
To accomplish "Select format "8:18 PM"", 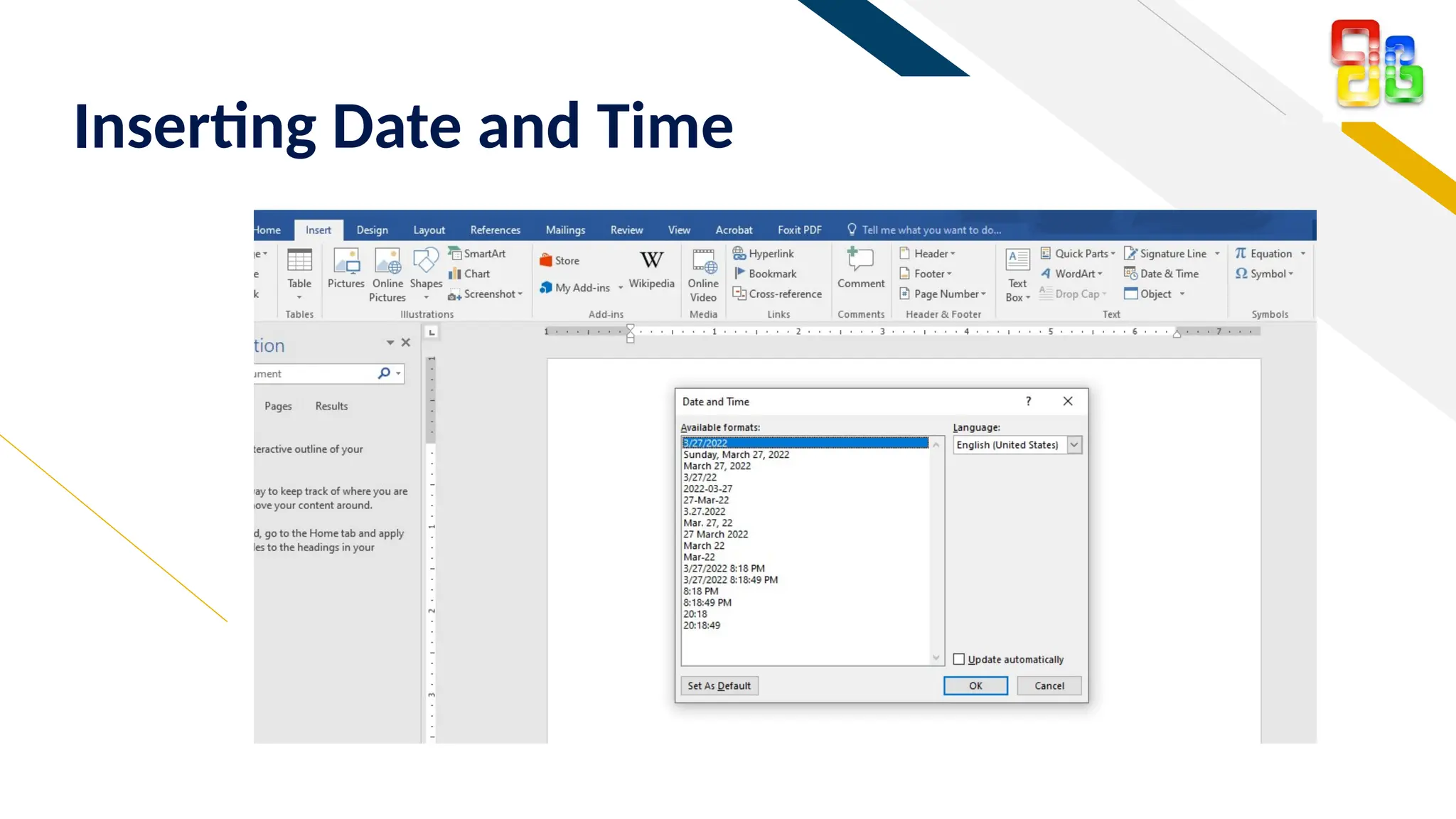I will pos(805,591).
